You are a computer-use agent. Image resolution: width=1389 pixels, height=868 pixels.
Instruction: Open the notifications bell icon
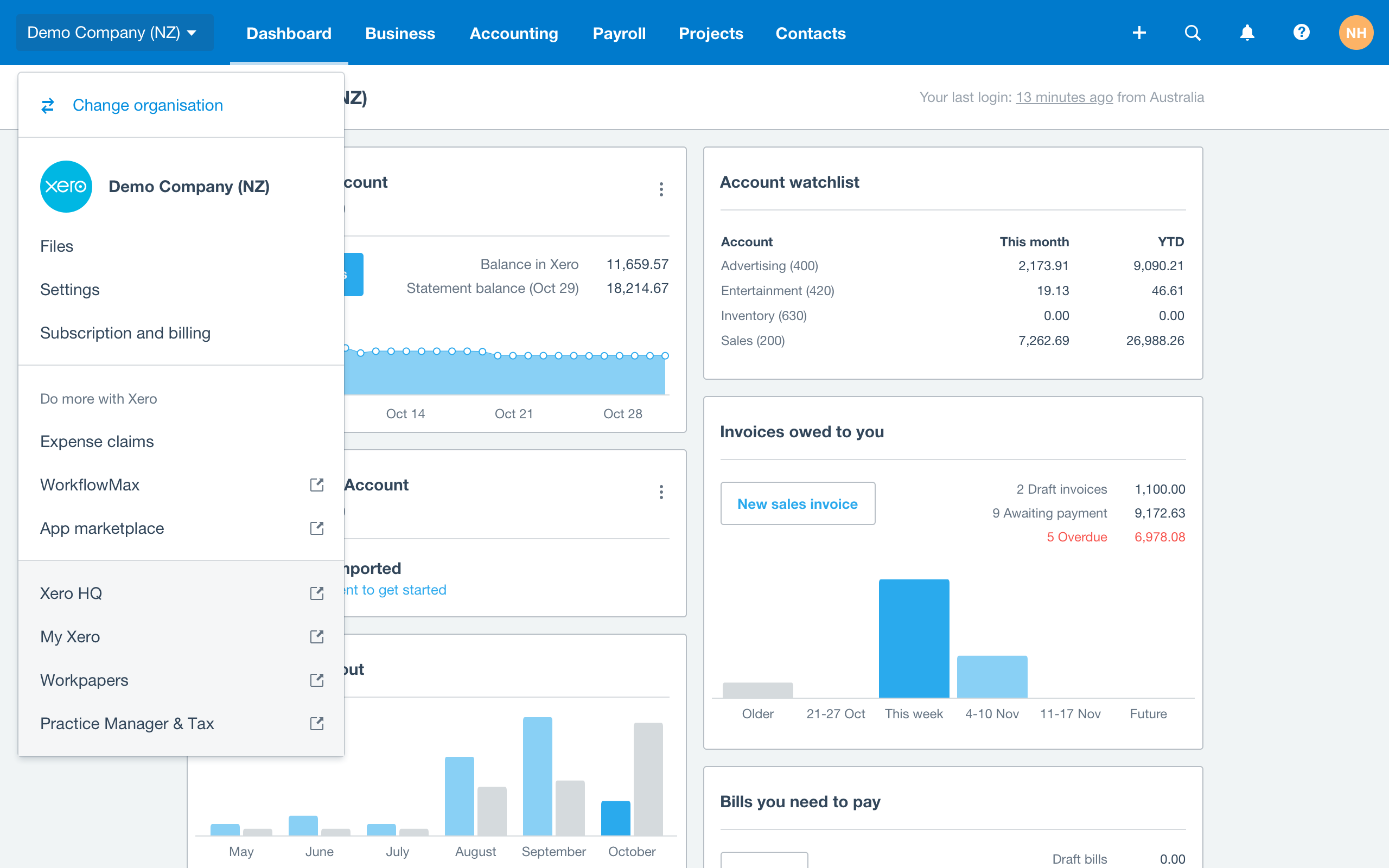[1247, 33]
